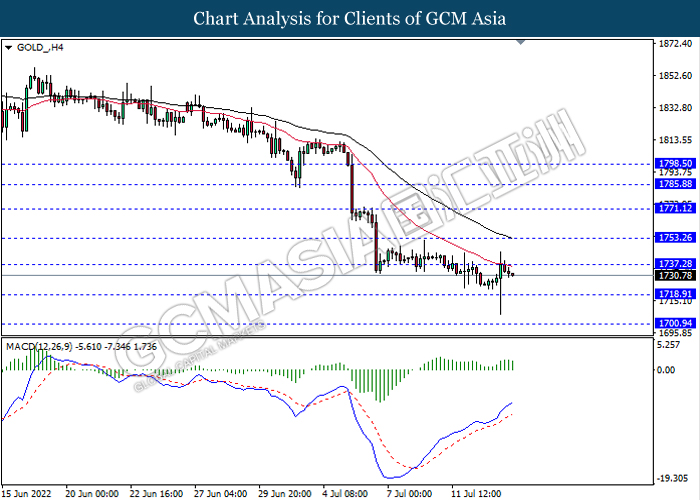Image resolution: width=700 pixels, height=500 pixels.
Task: Click the MACD -19.305 scale value
Action: (x=672, y=479)
